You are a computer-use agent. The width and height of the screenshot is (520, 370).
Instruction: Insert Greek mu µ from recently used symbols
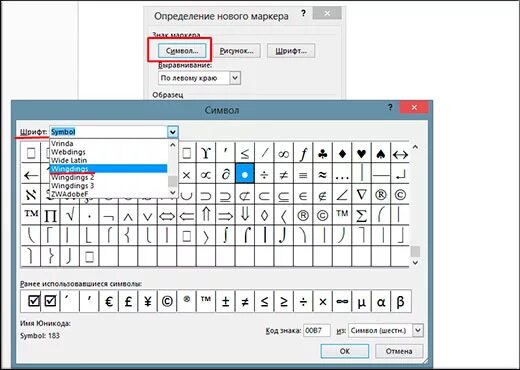[361, 301]
